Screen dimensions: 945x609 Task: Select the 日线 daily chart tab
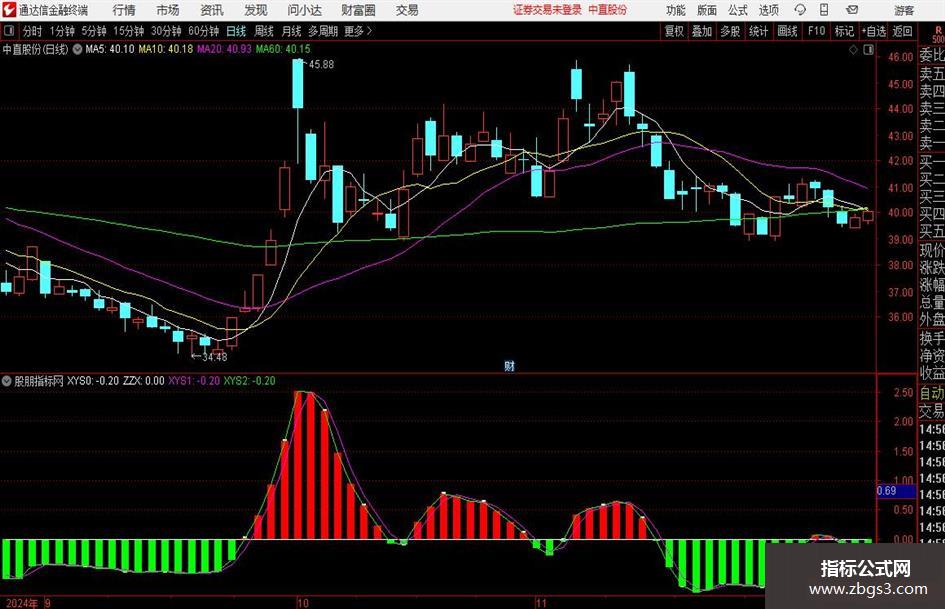[236, 31]
